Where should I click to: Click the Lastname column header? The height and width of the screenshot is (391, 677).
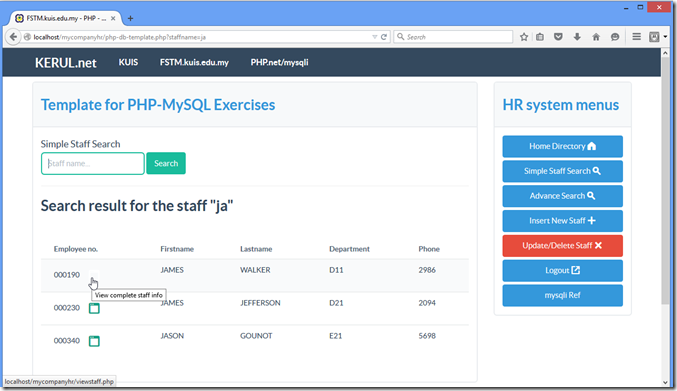tap(256, 249)
